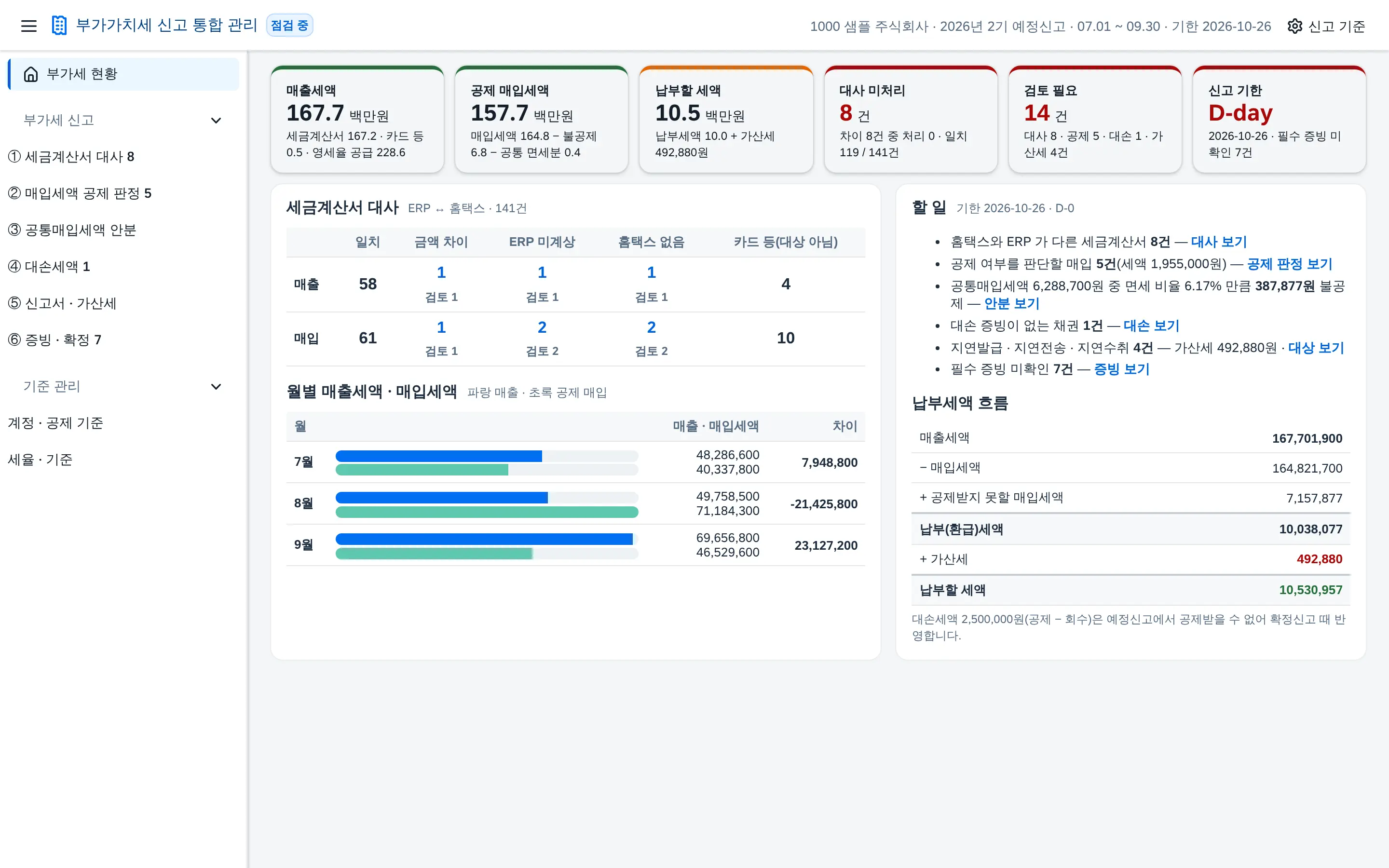Click the 공제 매입세액 157.7 card
This screenshot has width=1389, height=868.
[x=541, y=120]
